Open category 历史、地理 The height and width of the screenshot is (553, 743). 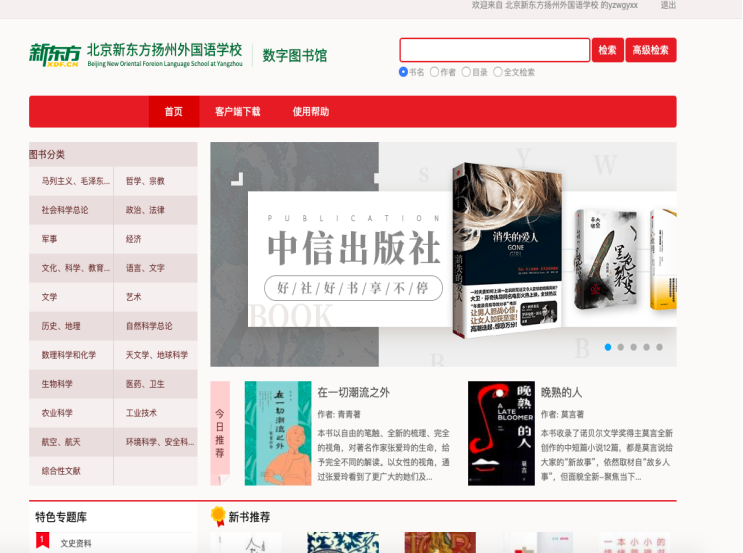(61, 326)
